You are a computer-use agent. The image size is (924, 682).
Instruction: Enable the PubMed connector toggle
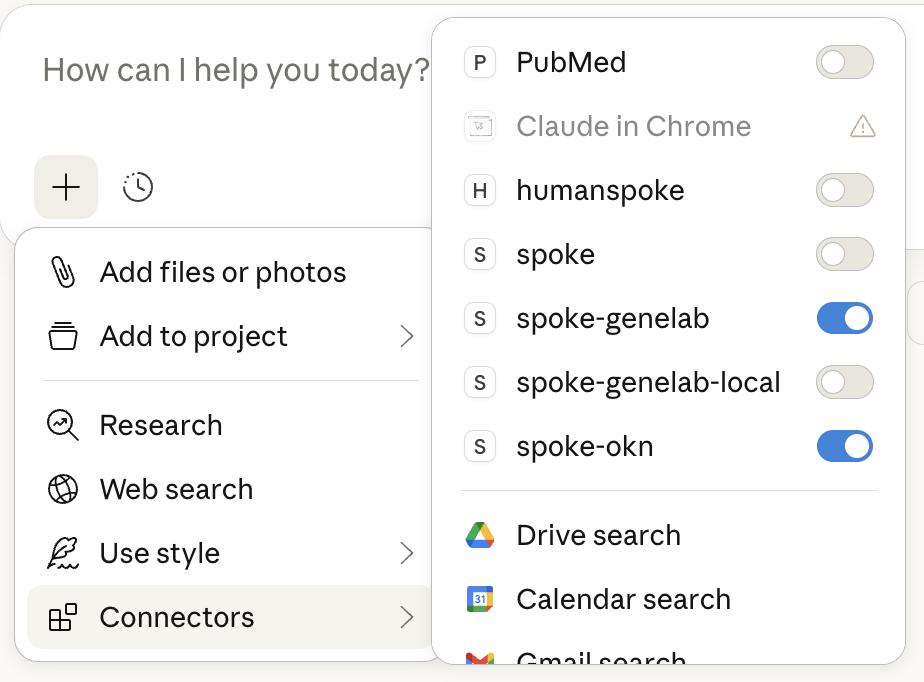pyautogui.click(x=844, y=62)
